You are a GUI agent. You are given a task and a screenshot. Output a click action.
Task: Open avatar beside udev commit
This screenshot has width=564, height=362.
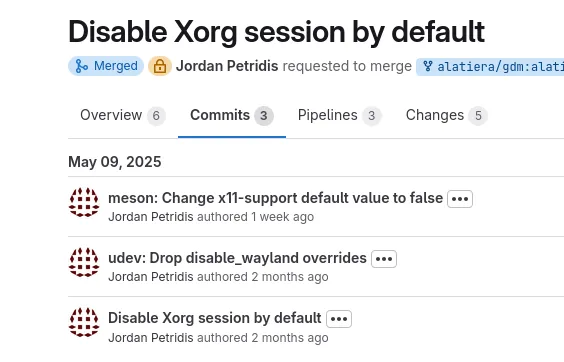pos(84,262)
